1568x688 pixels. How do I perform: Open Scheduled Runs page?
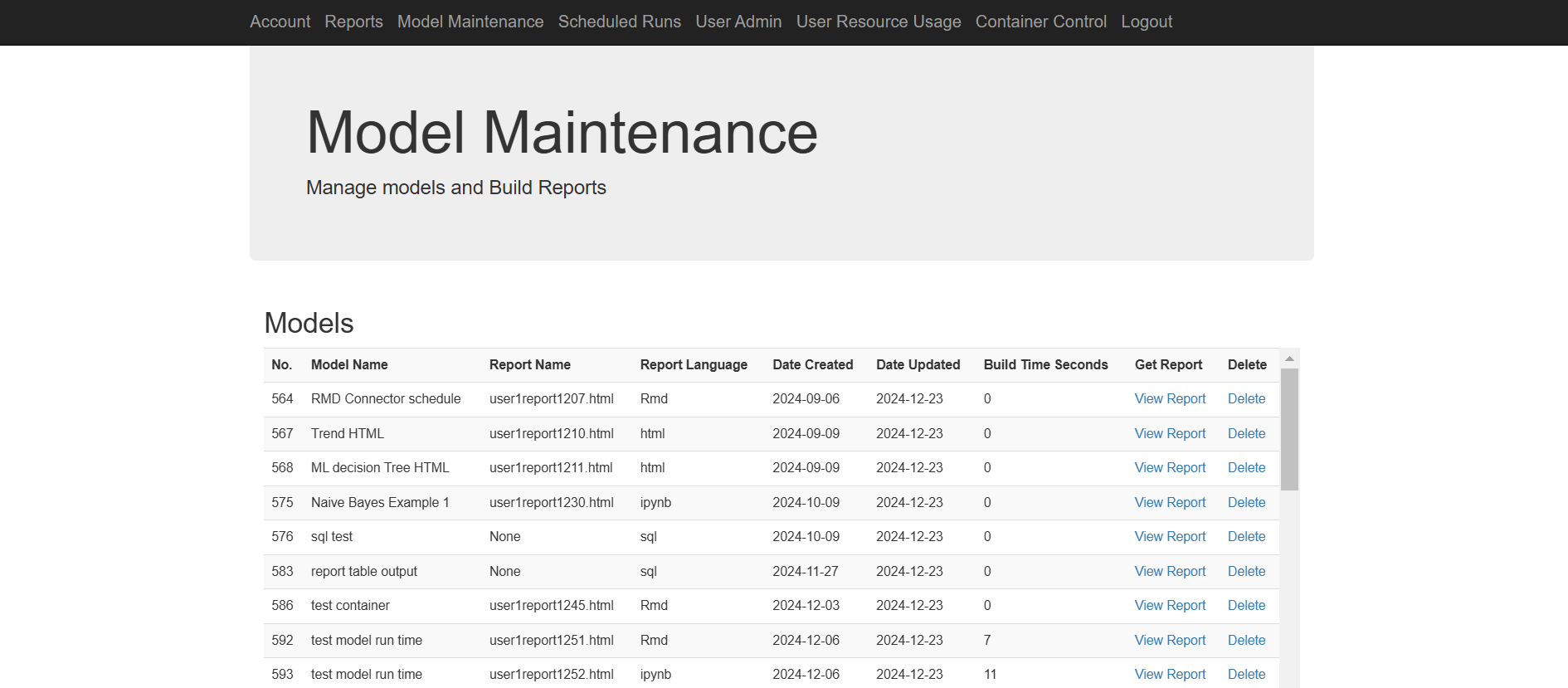tap(619, 22)
